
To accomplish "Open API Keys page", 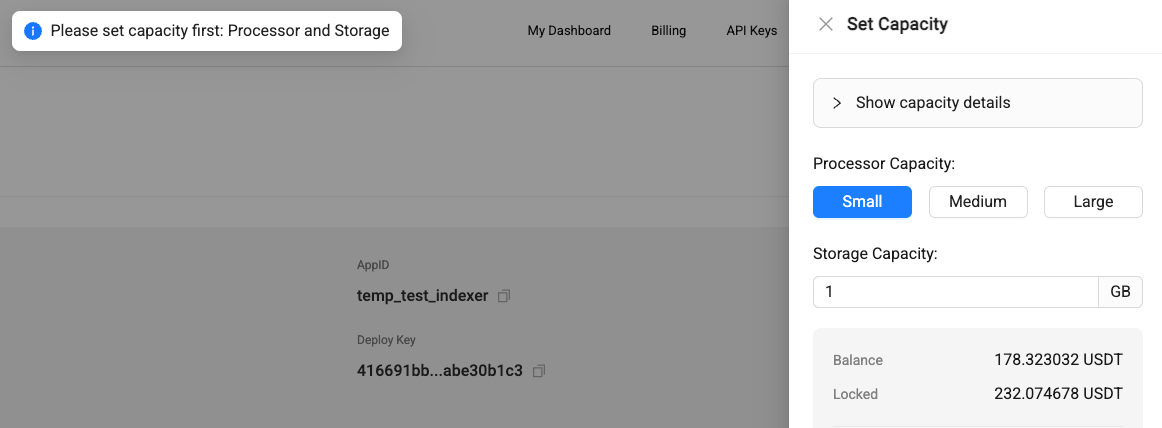I will [751, 31].
